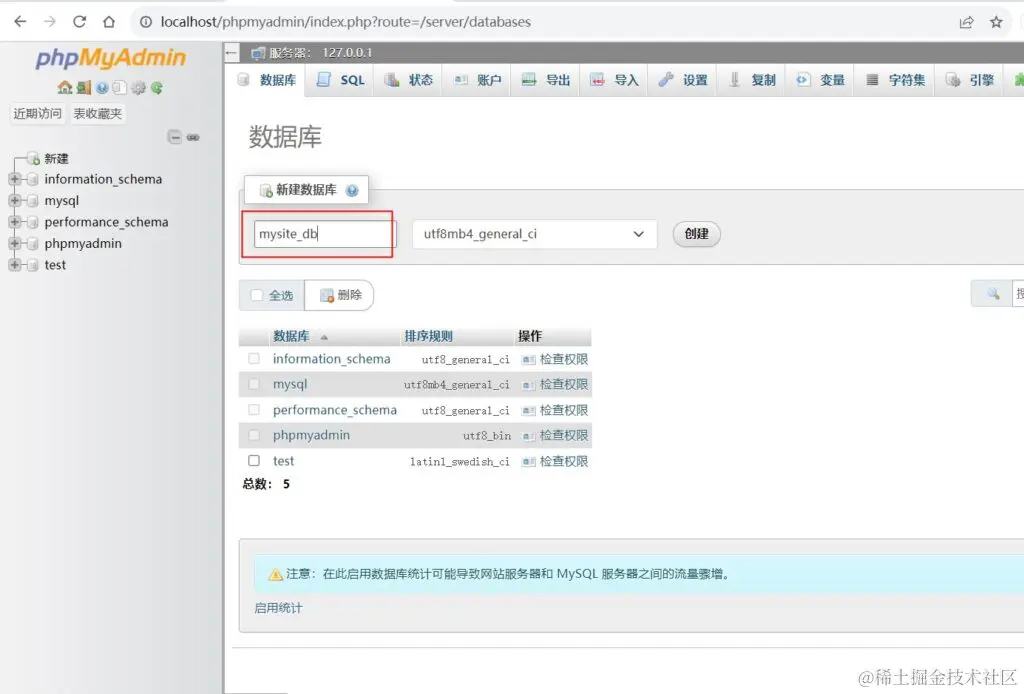Open the 导出 export tab
The image size is (1024, 694).
click(547, 80)
